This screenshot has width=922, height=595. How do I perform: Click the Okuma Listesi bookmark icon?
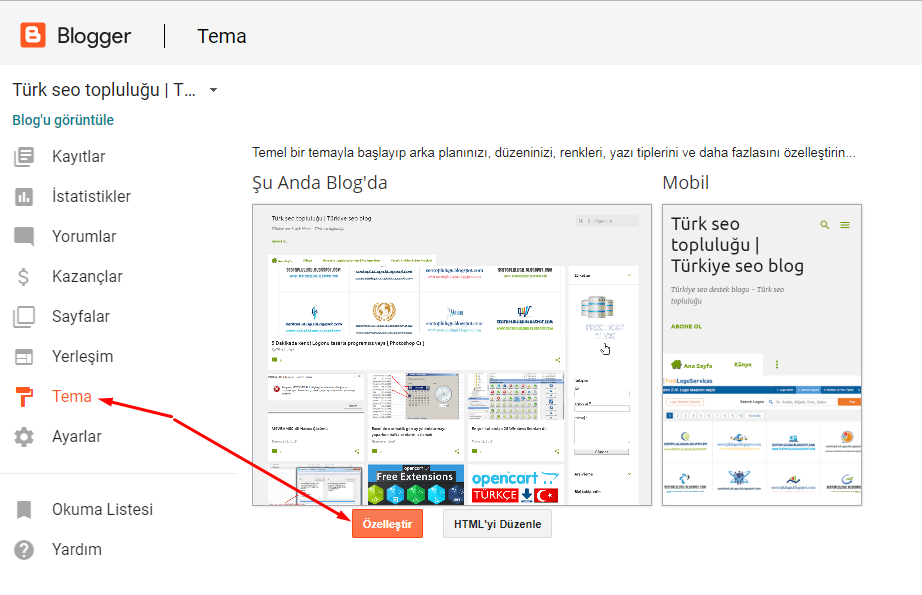pyautogui.click(x=24, y=509)
